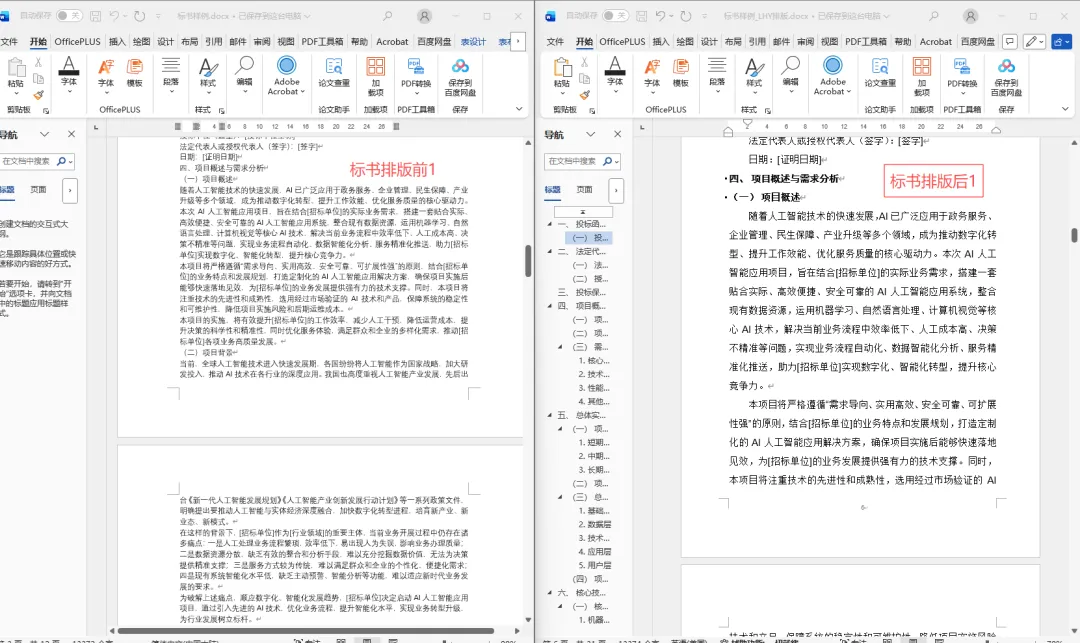The height and width of the screenshot is (643, 1080).
Task: Open comments icon in right window
Action: click(x=1009, y=41)
